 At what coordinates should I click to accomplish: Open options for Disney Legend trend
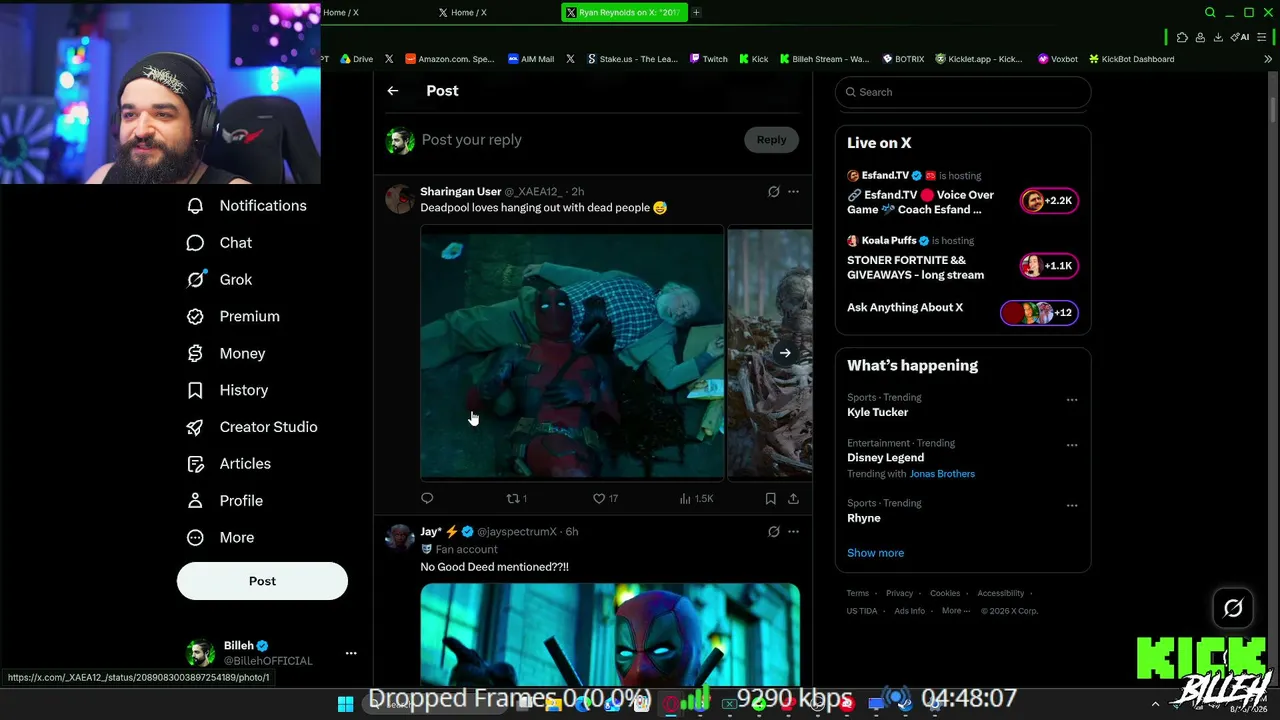1072,445
